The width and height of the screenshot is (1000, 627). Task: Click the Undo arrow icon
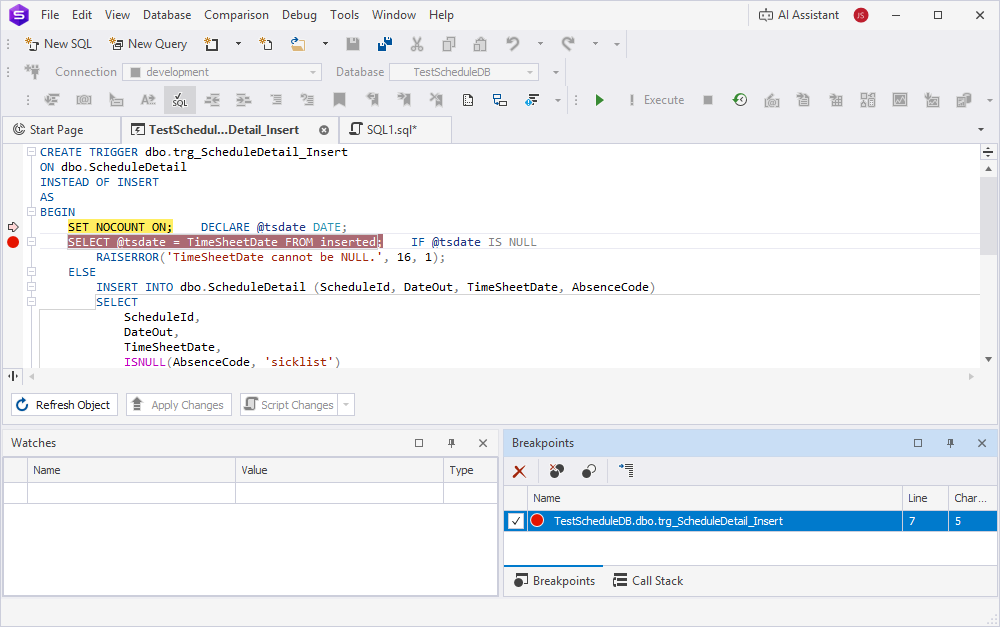513,44
